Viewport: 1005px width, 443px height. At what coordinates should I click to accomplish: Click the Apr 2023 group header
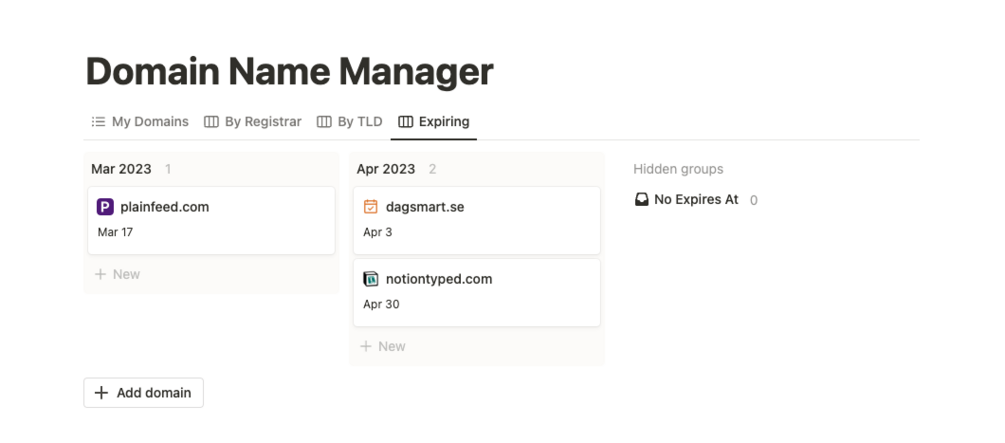point(386,169)
